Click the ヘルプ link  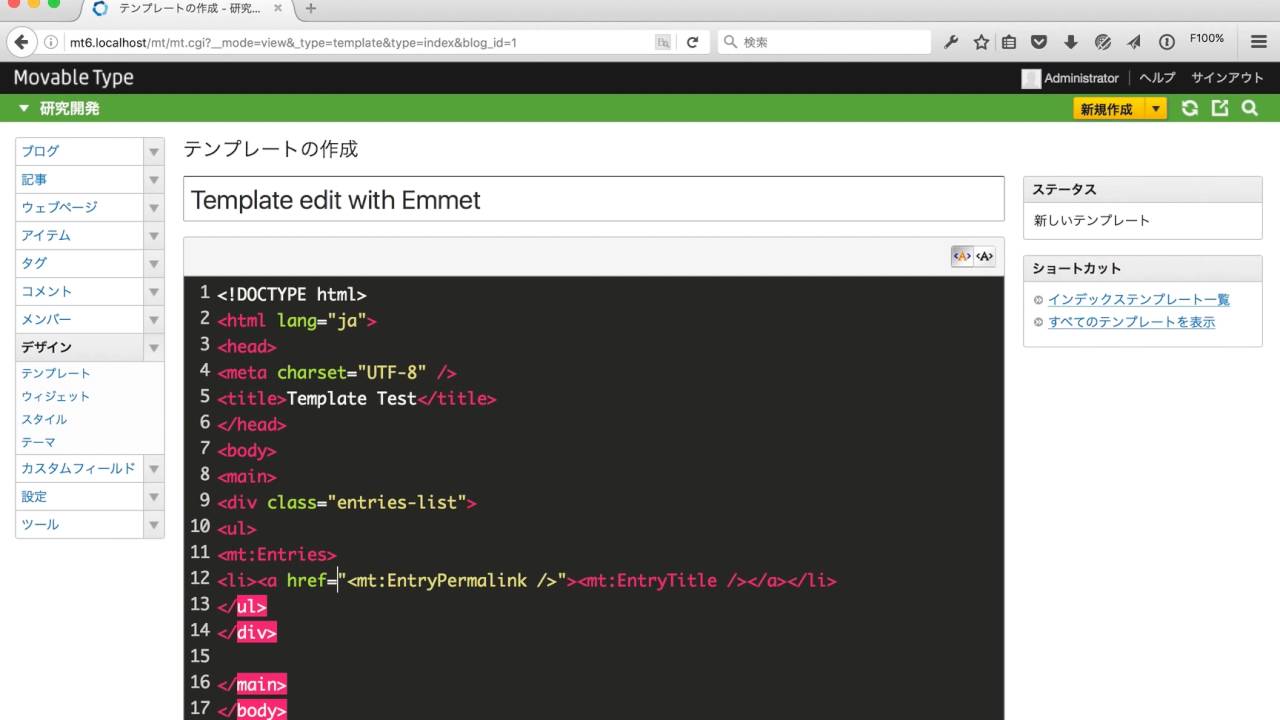click(x=1157, y=78)
